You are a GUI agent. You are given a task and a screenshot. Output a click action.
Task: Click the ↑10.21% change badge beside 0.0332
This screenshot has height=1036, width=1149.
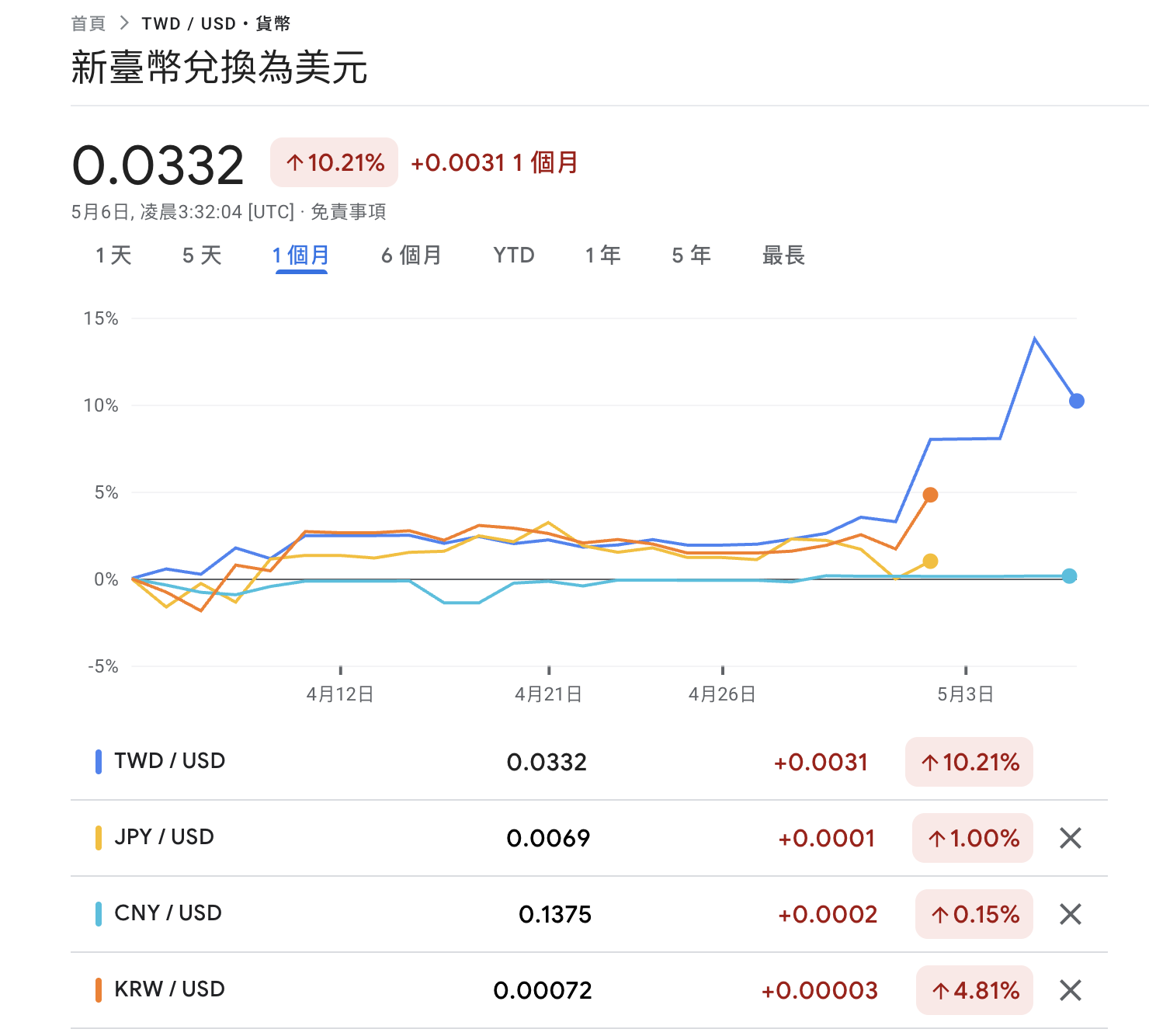tap(334, 162)
